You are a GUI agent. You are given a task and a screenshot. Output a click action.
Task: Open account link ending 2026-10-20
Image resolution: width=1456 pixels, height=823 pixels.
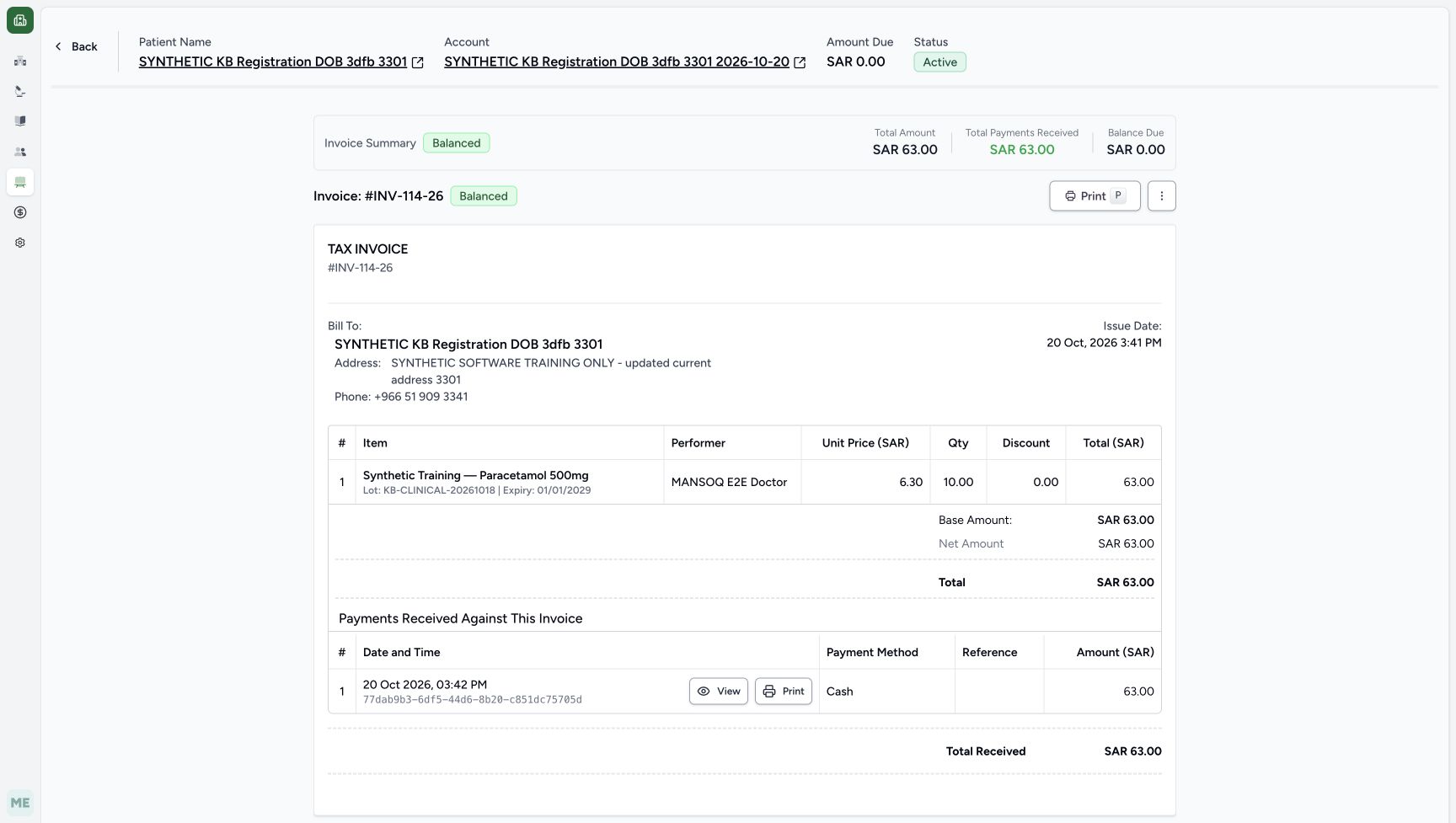click(617, 61)
